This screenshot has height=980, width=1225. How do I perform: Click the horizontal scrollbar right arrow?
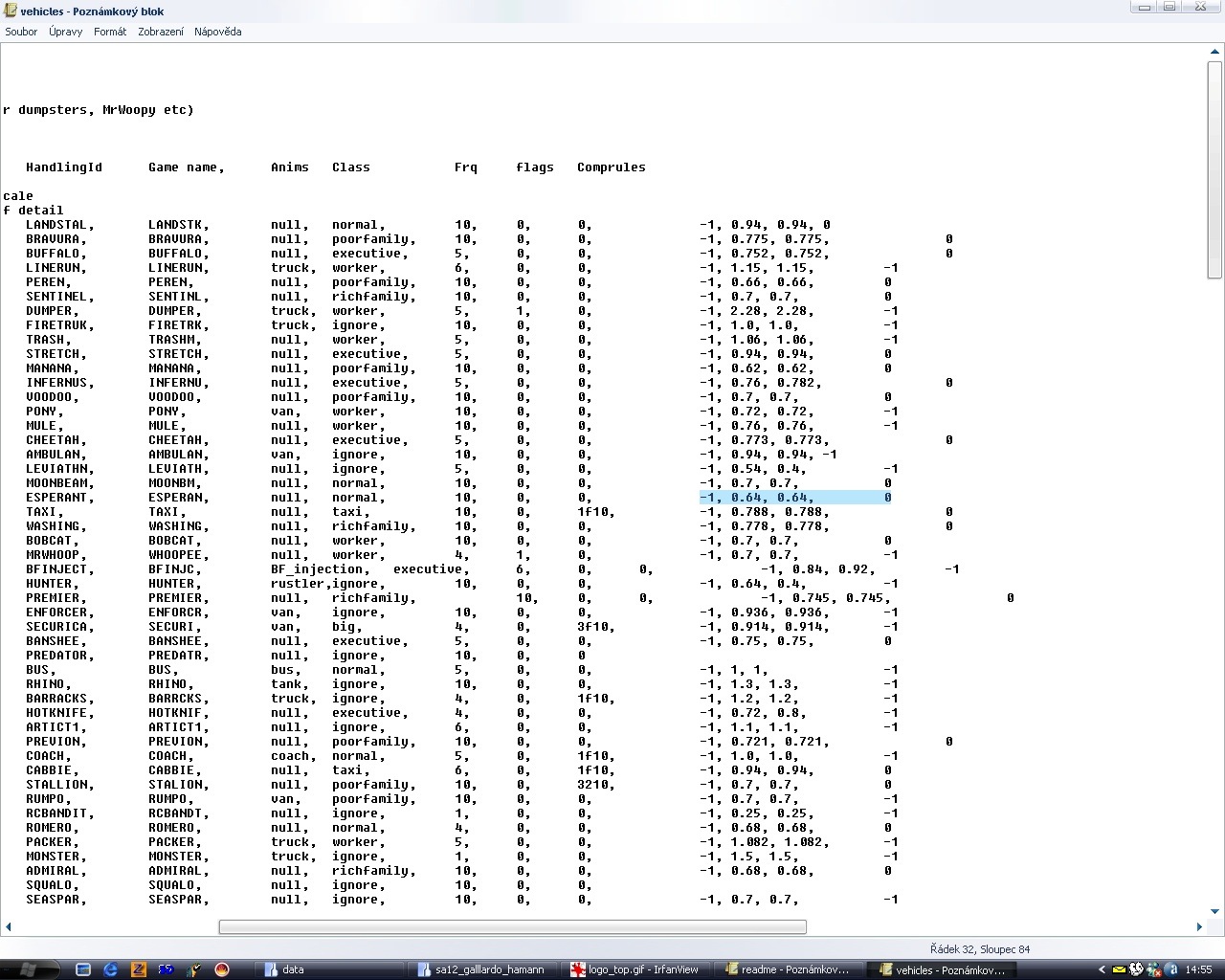1199,926
